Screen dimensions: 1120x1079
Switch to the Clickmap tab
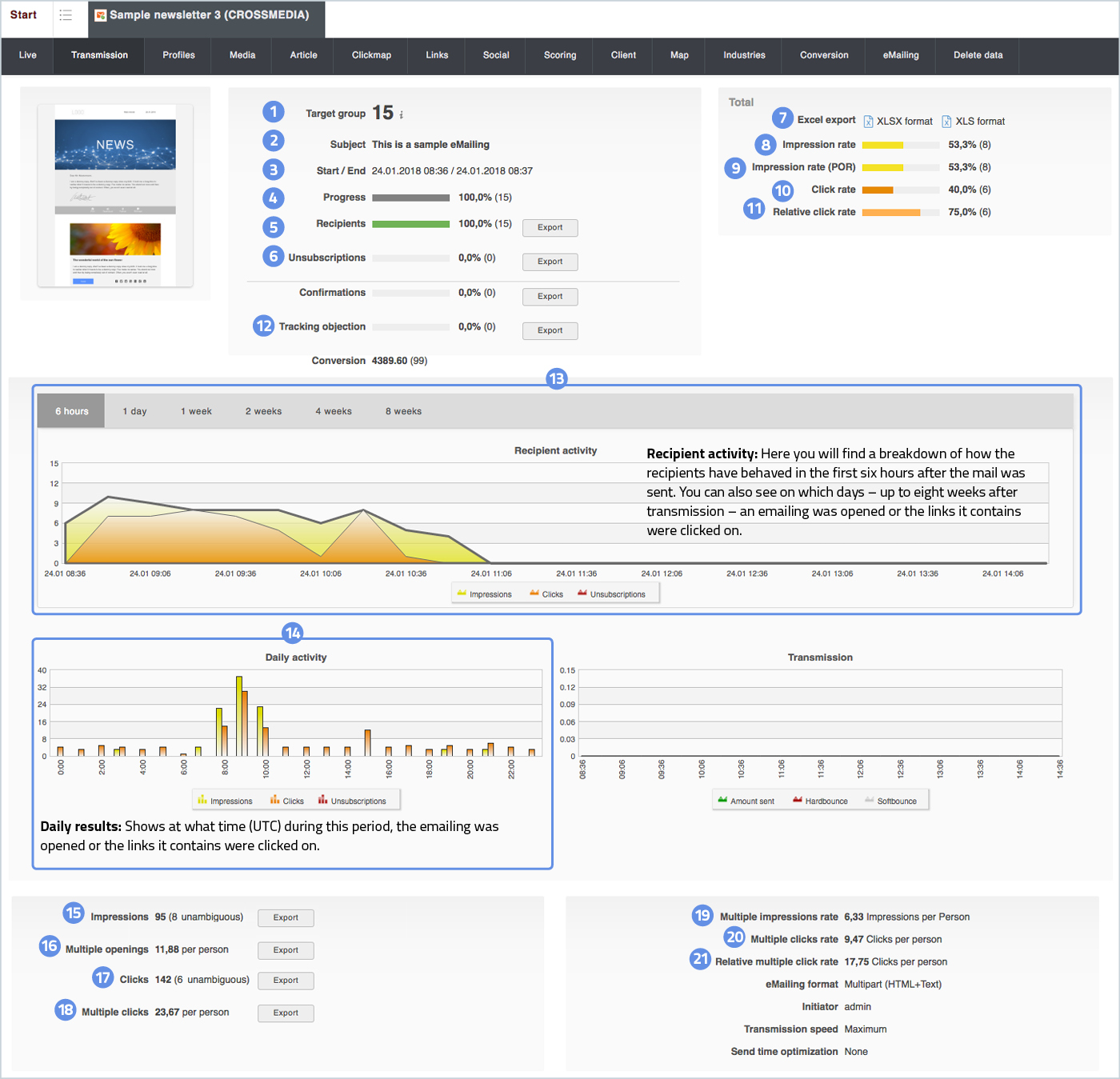click(371, 55)
